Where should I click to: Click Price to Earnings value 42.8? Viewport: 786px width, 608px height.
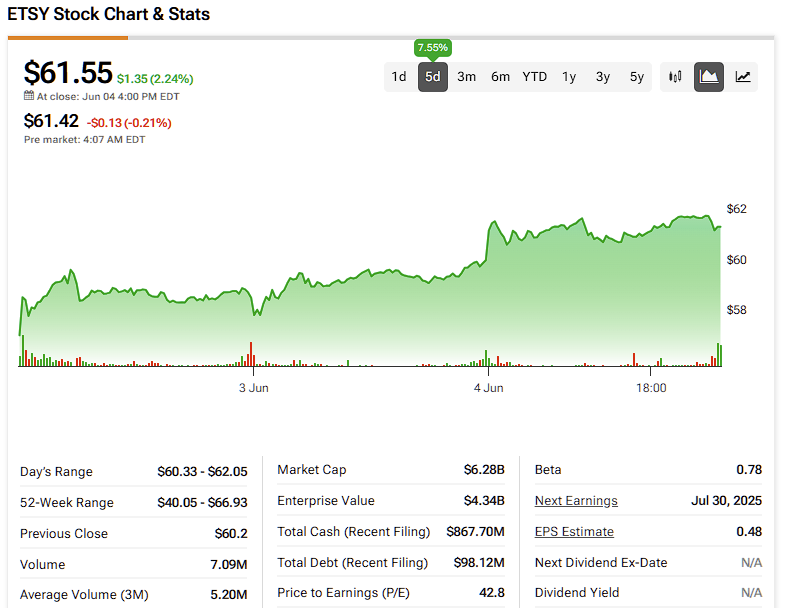[492, 593]
